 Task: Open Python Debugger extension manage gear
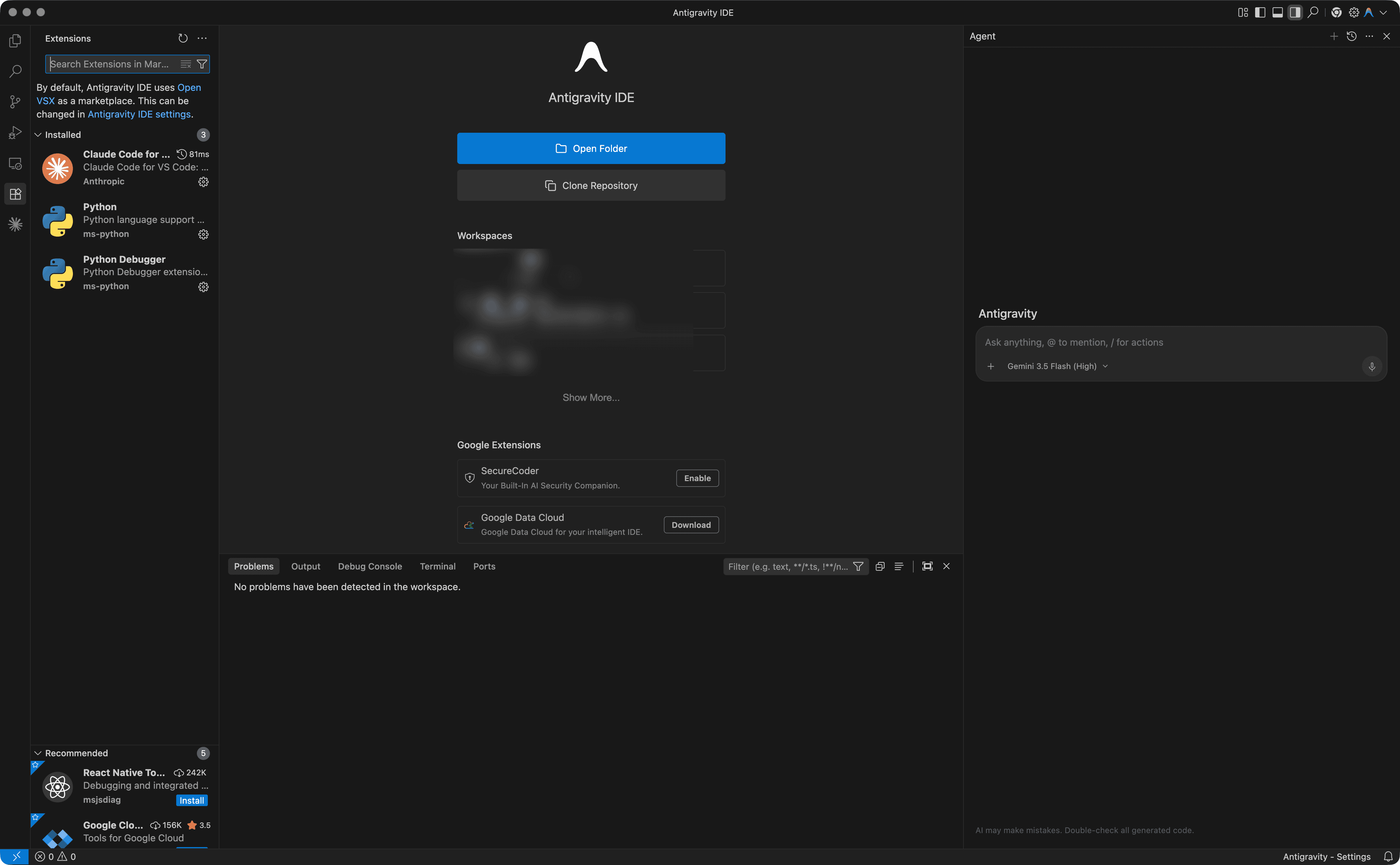[203, 287]
